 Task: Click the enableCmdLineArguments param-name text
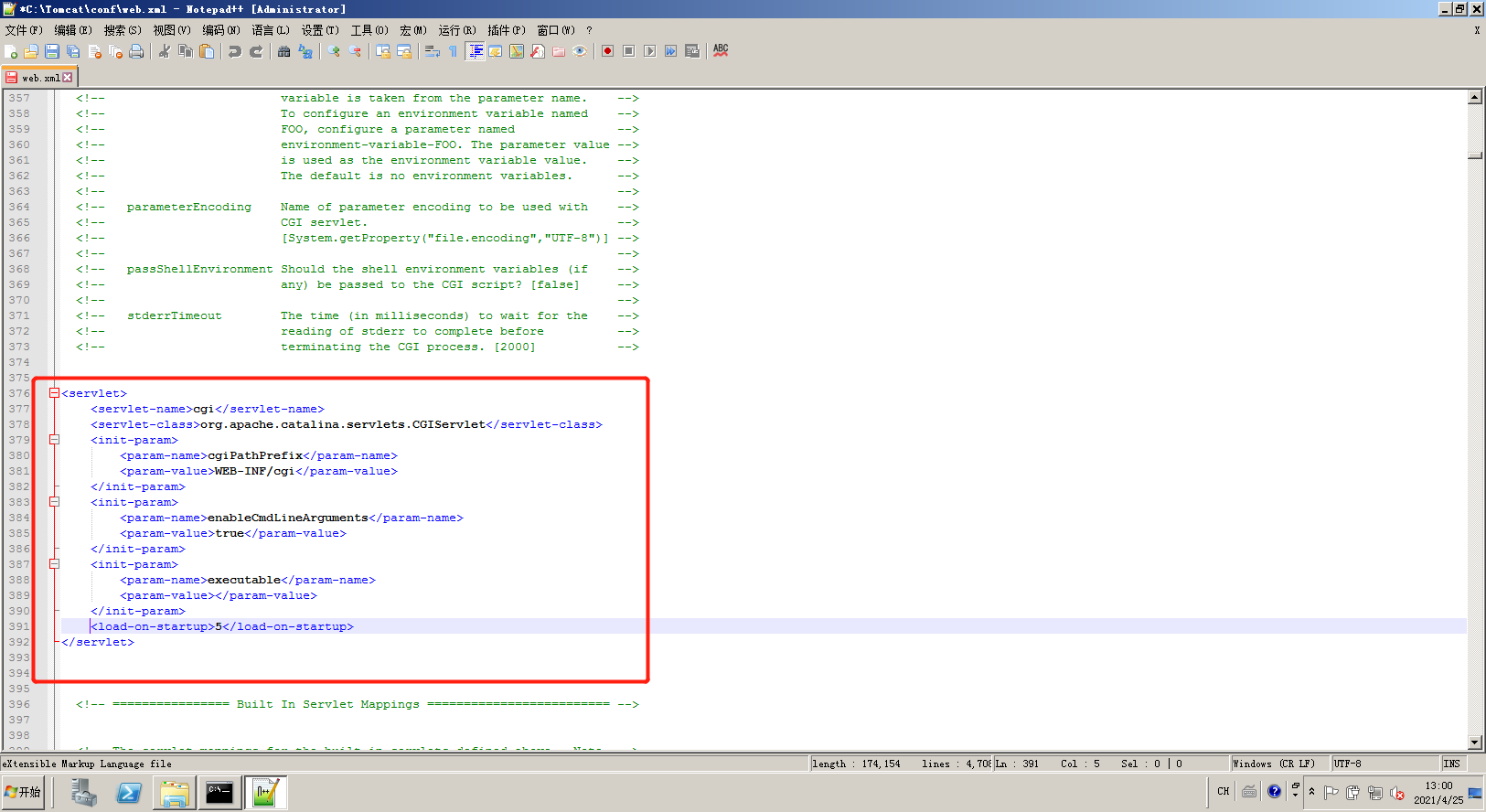point(288,518)
